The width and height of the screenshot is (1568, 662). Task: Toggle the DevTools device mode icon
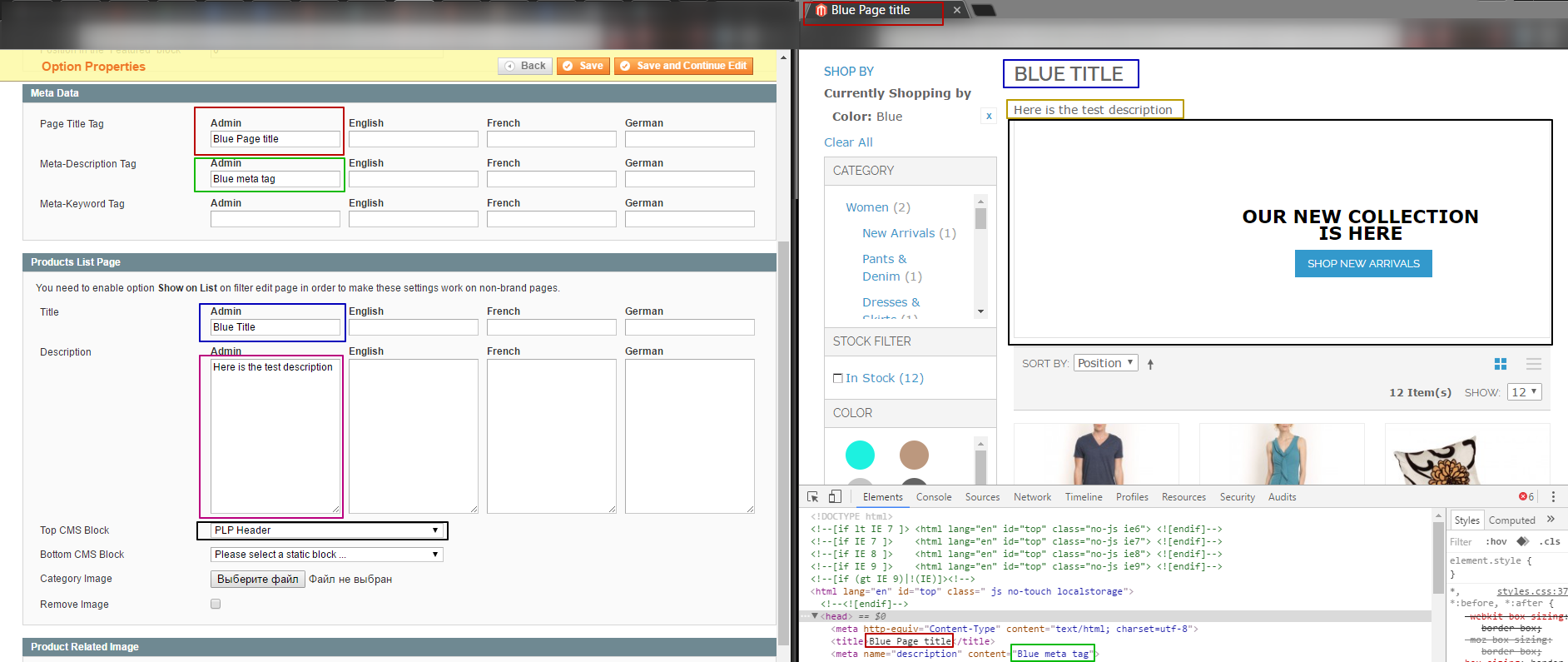835,497
